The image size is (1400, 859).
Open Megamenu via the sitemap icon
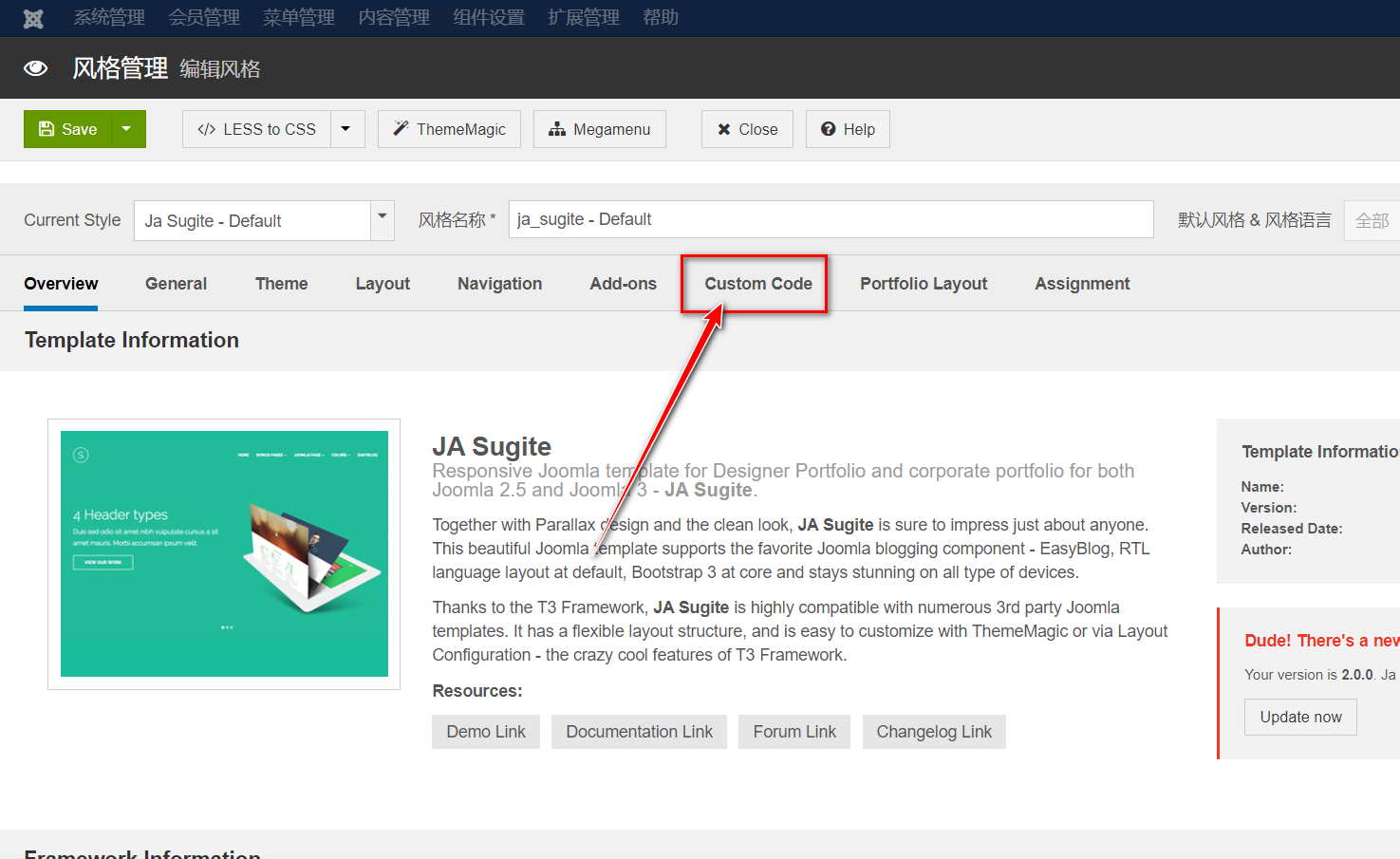[557, 128]
